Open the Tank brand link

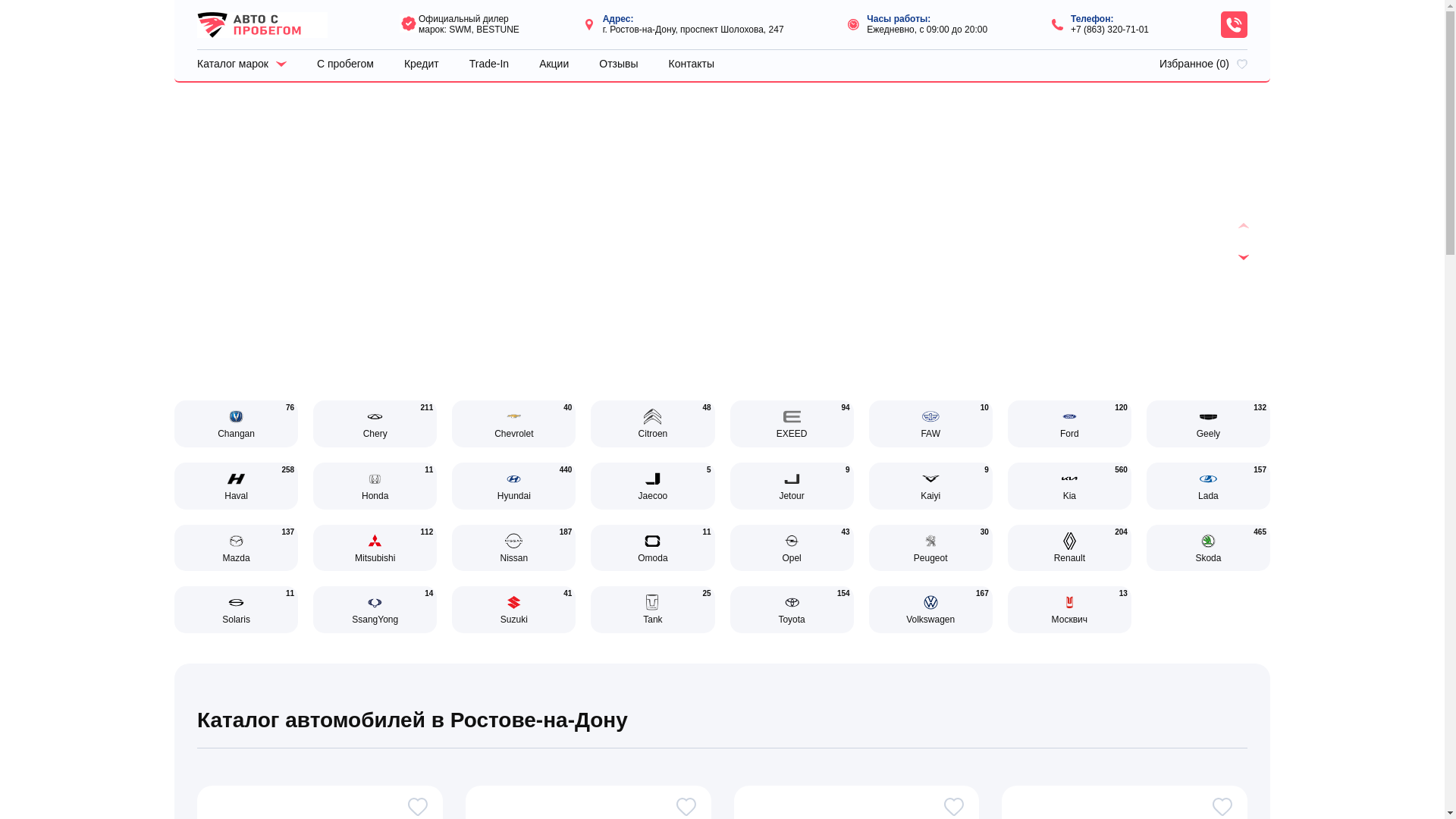[x=652, y=610]
